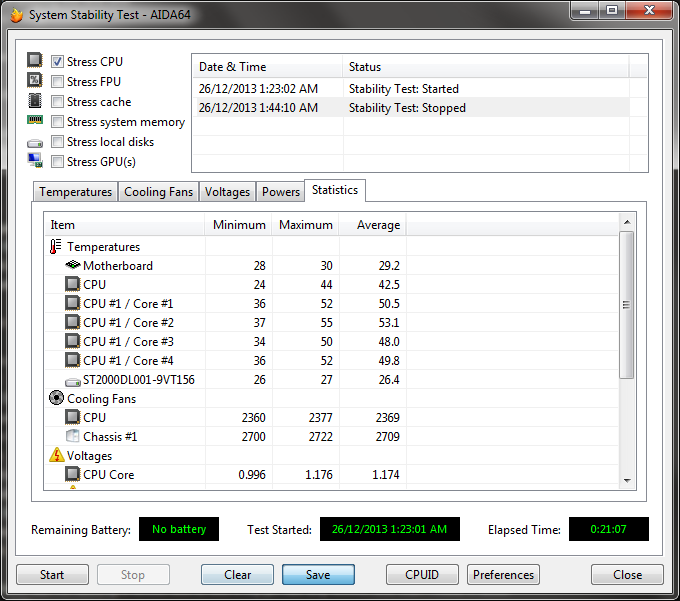
Task: Click the statistics list scroll up arrow
Action: pos(627,222)
